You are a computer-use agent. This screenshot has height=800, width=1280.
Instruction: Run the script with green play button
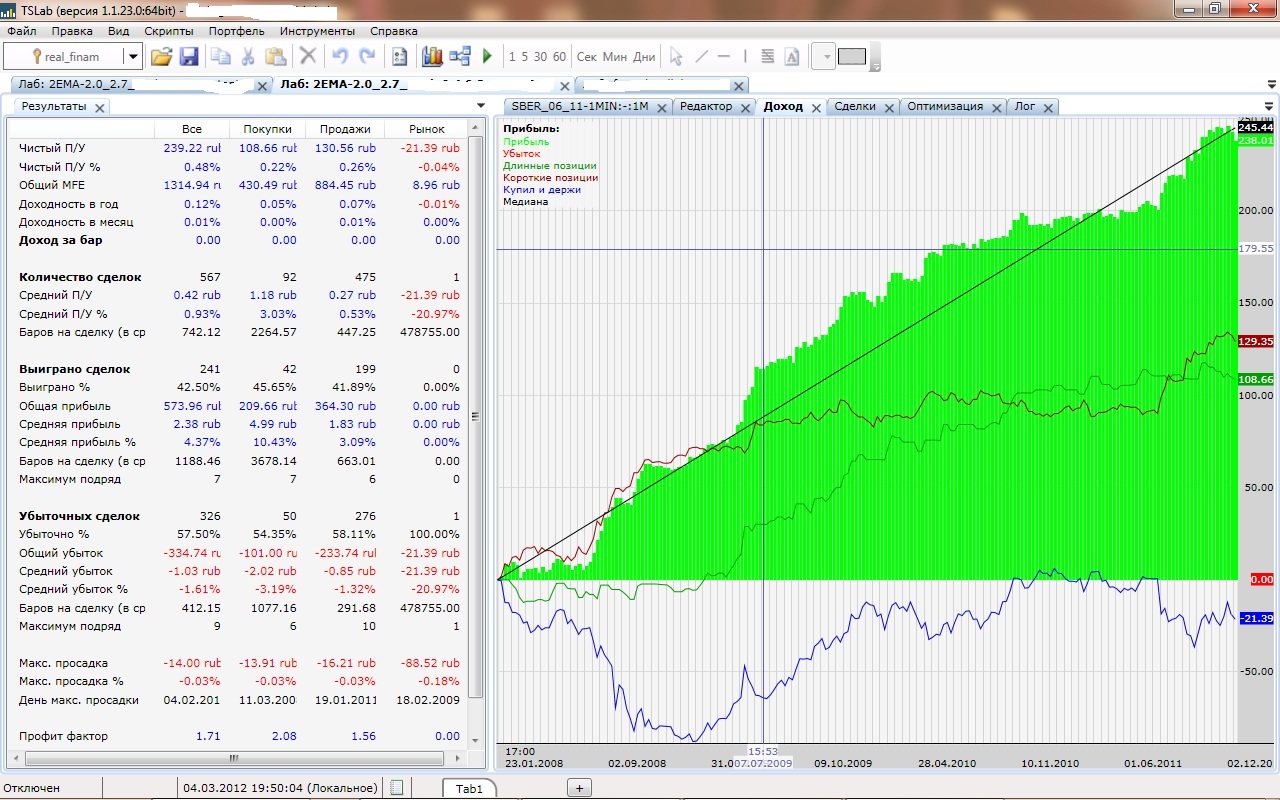(x=488, y=57)
